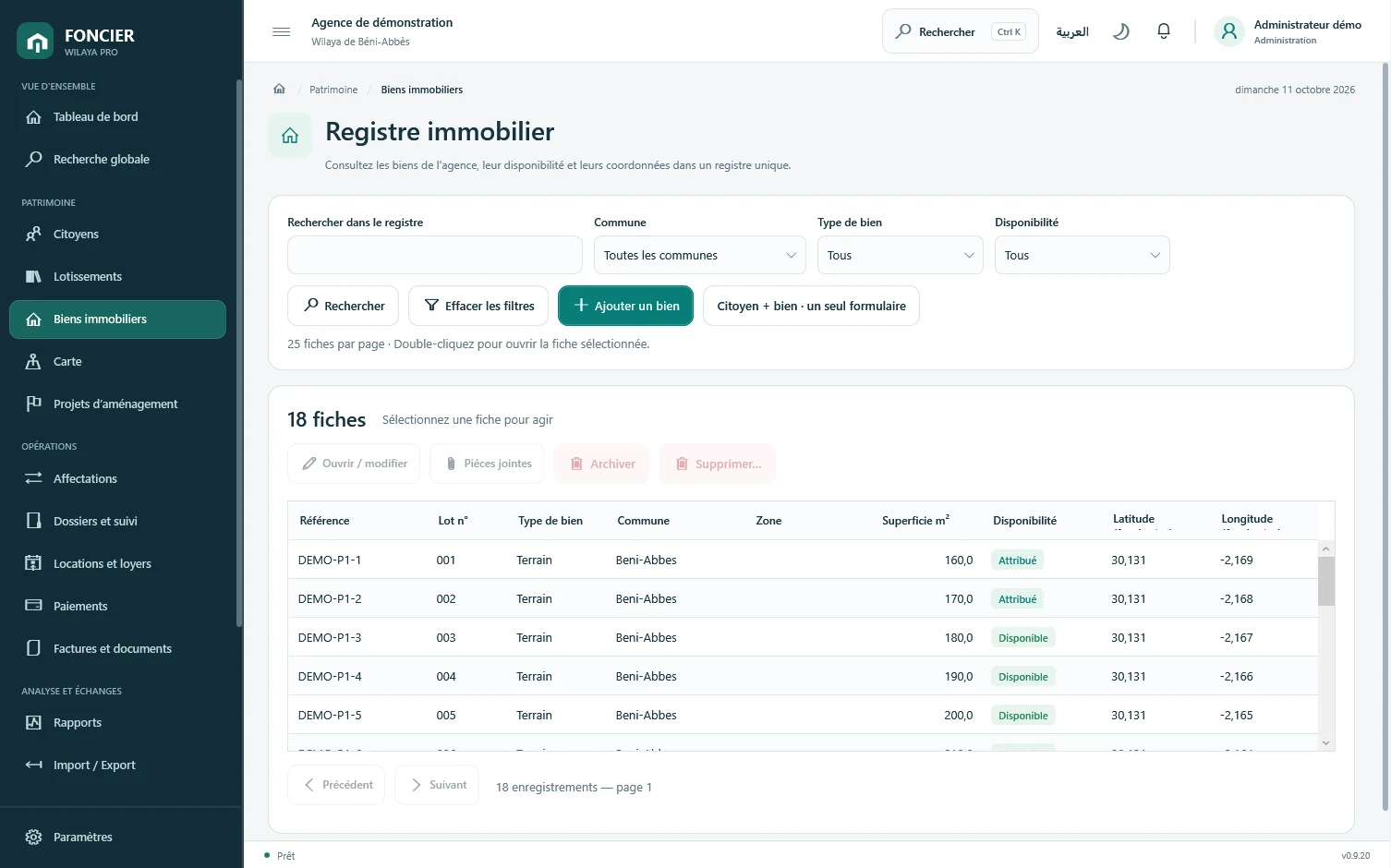This screenshot has width=1391, height=868.
Task: Open Citoyen + bien single form
Action: point(811,306)
